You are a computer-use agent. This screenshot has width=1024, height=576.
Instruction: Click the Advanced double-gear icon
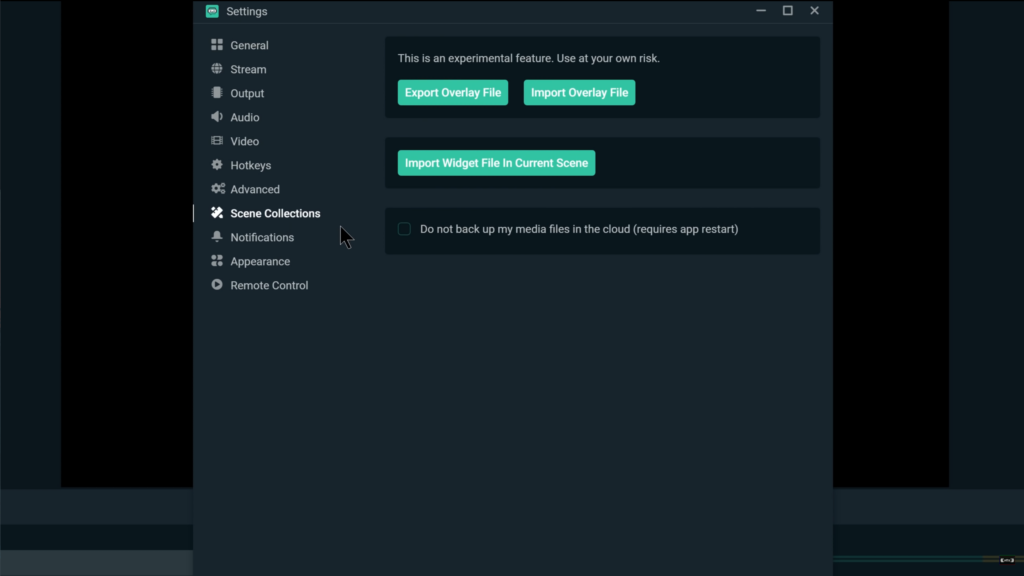tap(218, 189)
